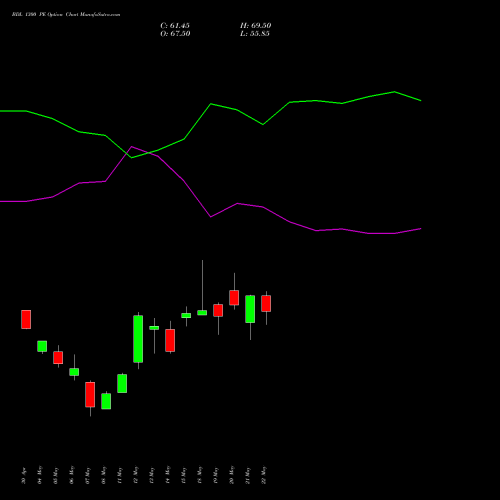Select the red candlestick for 20 May

pyautogui.click(x=234, y=298)
